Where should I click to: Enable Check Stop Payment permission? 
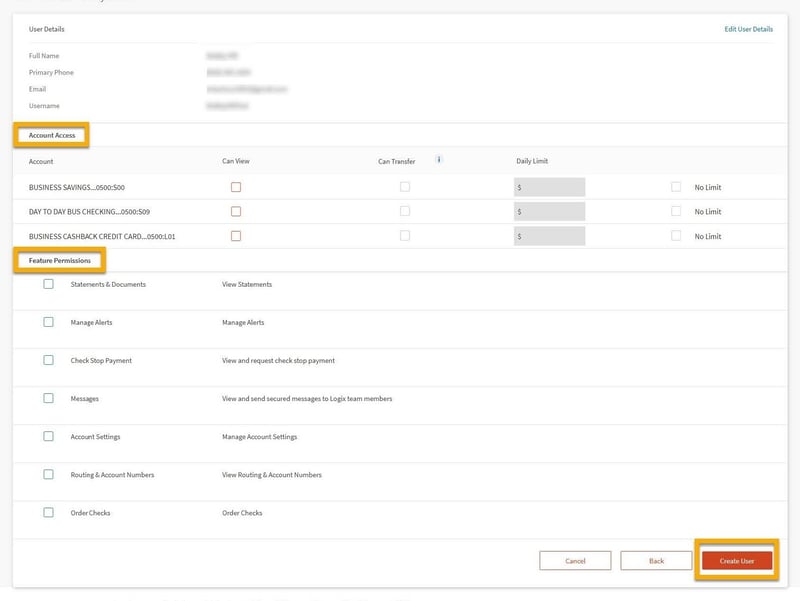(x=48, y=360)
